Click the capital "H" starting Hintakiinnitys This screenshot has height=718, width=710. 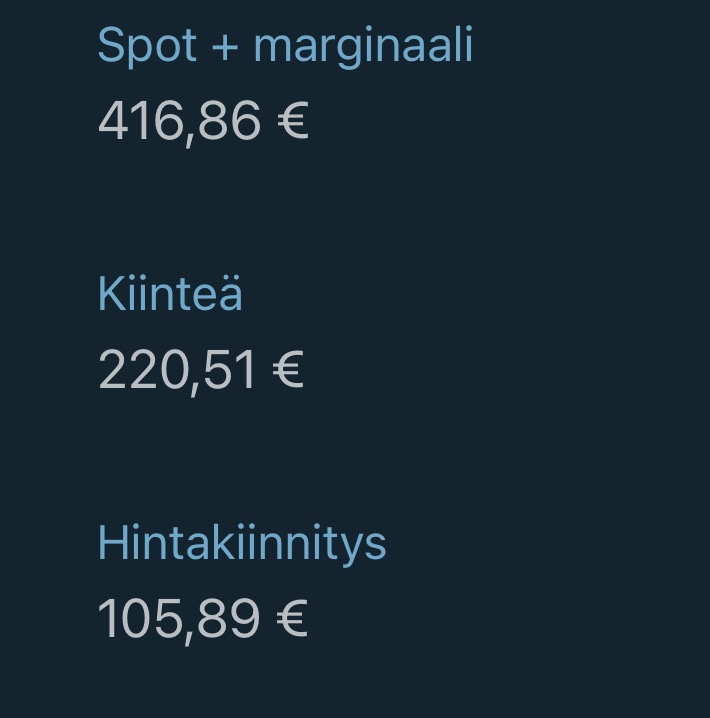point(110,544)
